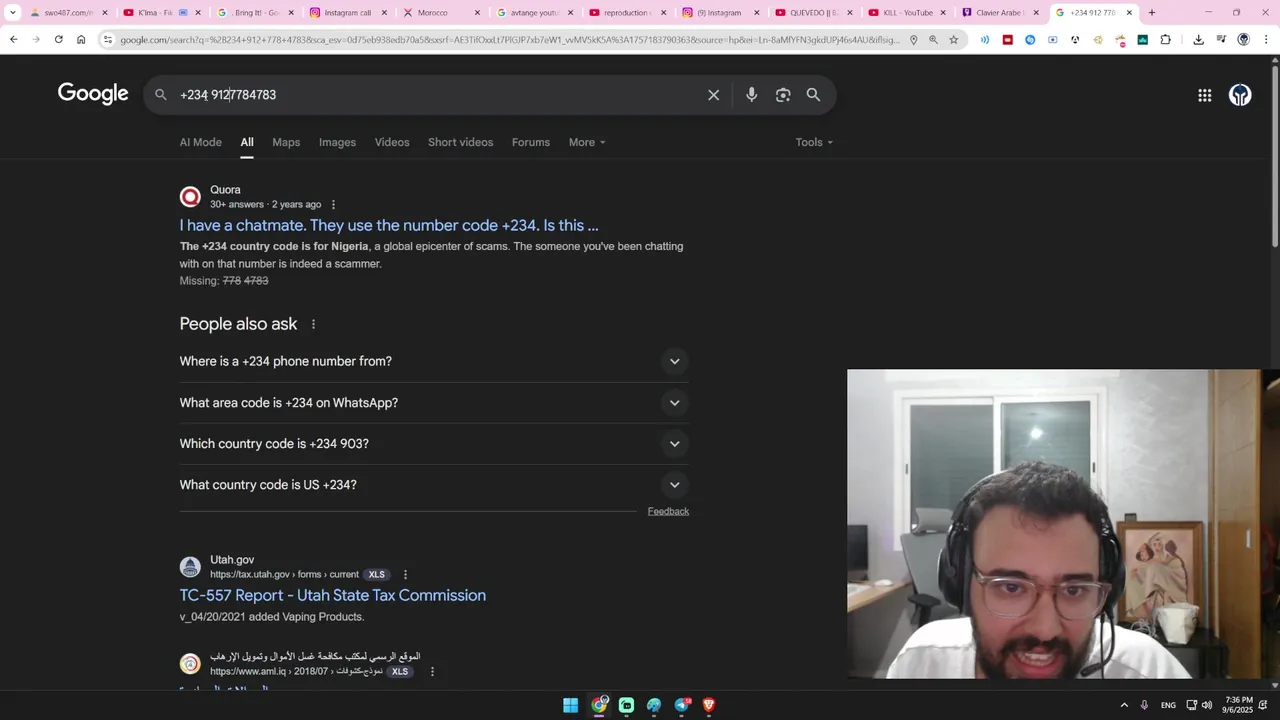Open Chrome from the taskbar
This screenshot has height=720, width=1280.
click(x=598, y=705)
